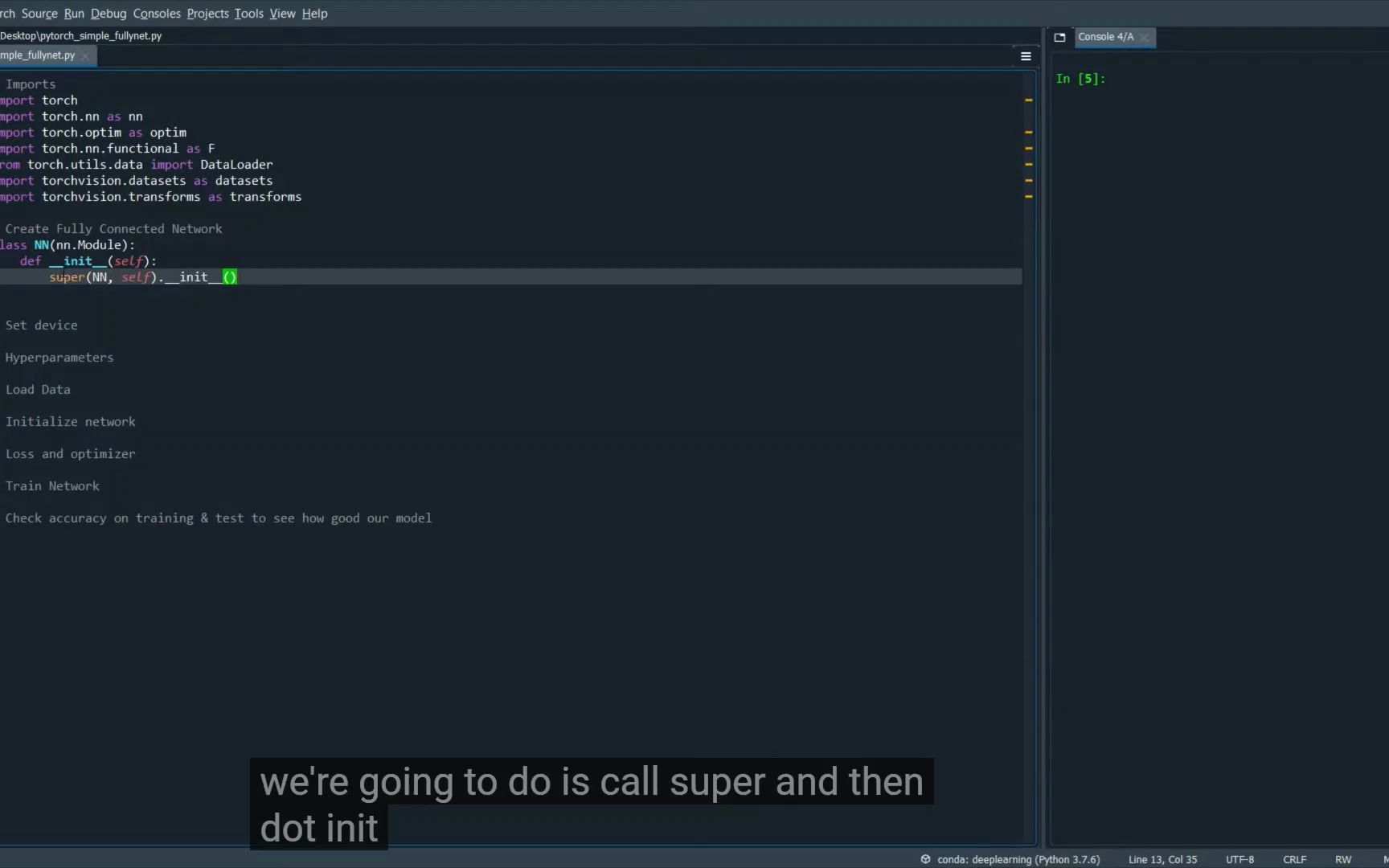Click the 'Check accuracy on training' comment line
This screenshot has height=868, width=1389.
coord(219,518)
